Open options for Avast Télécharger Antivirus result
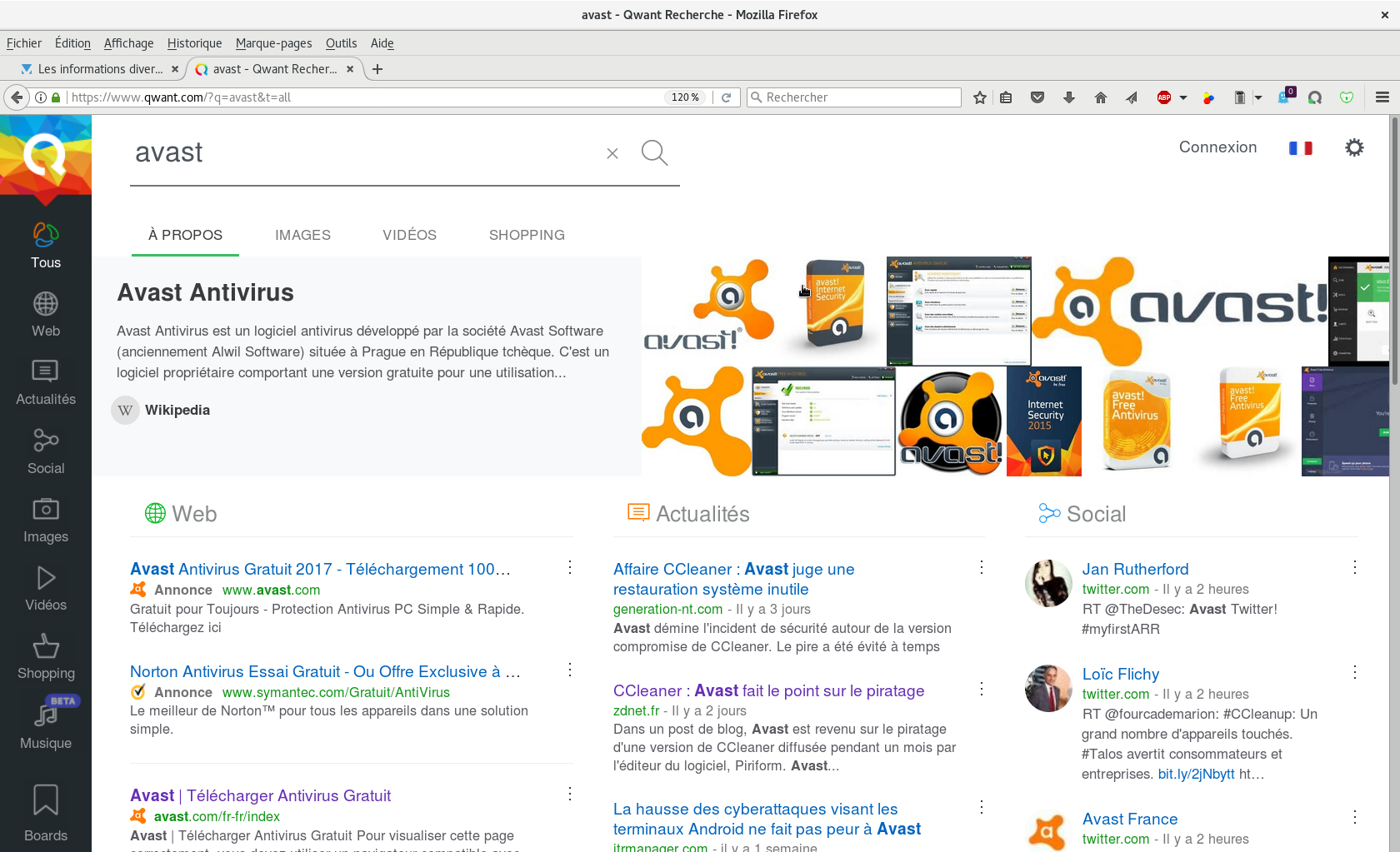 pos(570,794)
